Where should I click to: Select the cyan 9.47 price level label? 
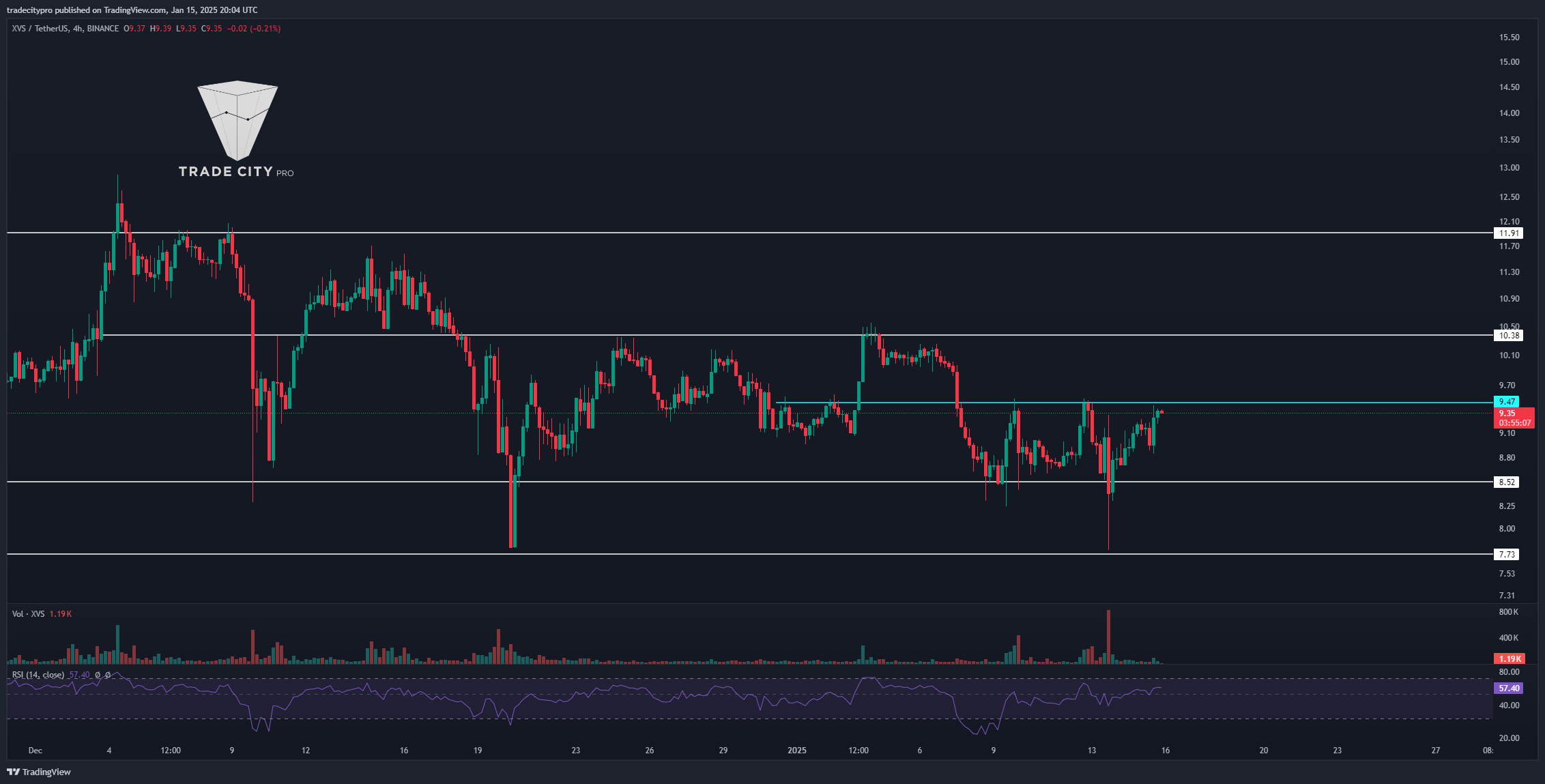[x=1507, y=402]
